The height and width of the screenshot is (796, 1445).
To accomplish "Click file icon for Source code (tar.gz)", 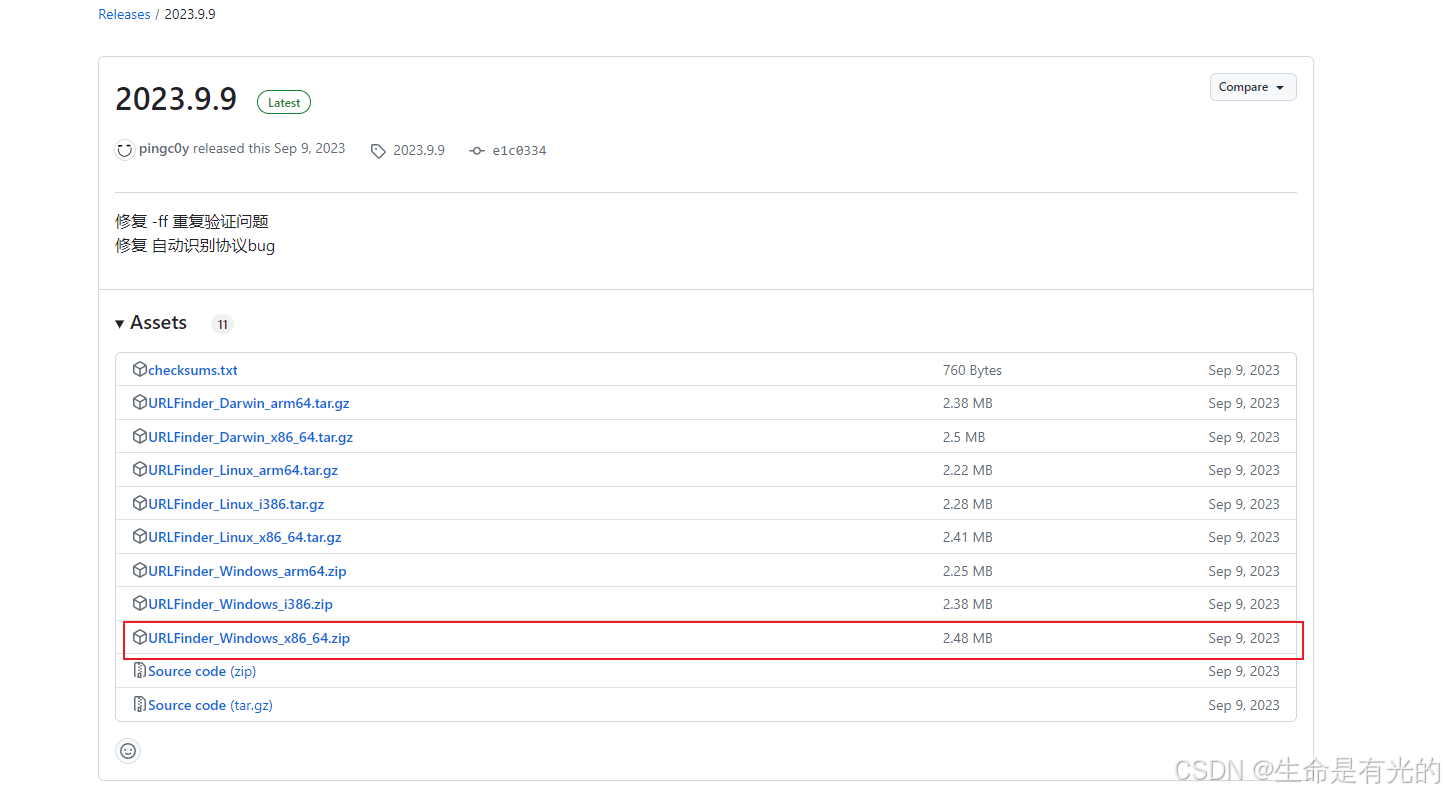I will click(140, 705).
